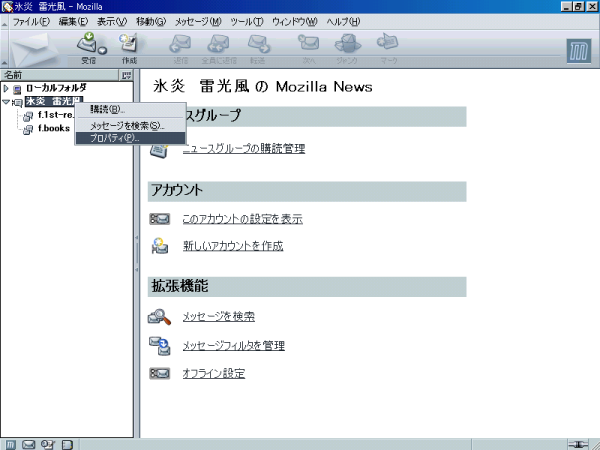Open the 移動(G) menu
The width and height of the screenshot is (600, 450).
tap(151, 22)
